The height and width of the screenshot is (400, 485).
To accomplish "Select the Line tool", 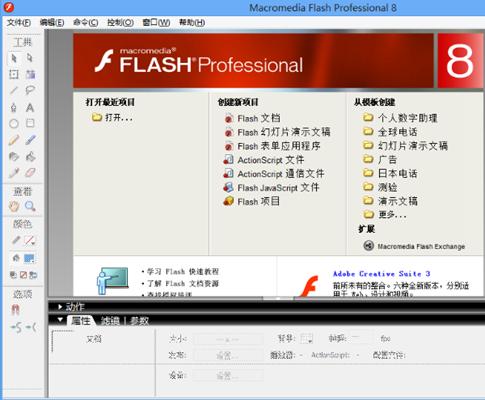I will [x=14, y=90].
